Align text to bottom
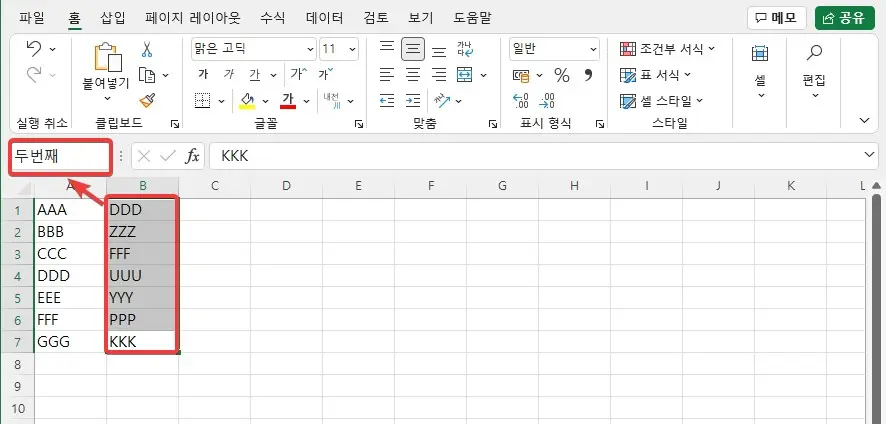The image size is (886, 424). (439, 51)
